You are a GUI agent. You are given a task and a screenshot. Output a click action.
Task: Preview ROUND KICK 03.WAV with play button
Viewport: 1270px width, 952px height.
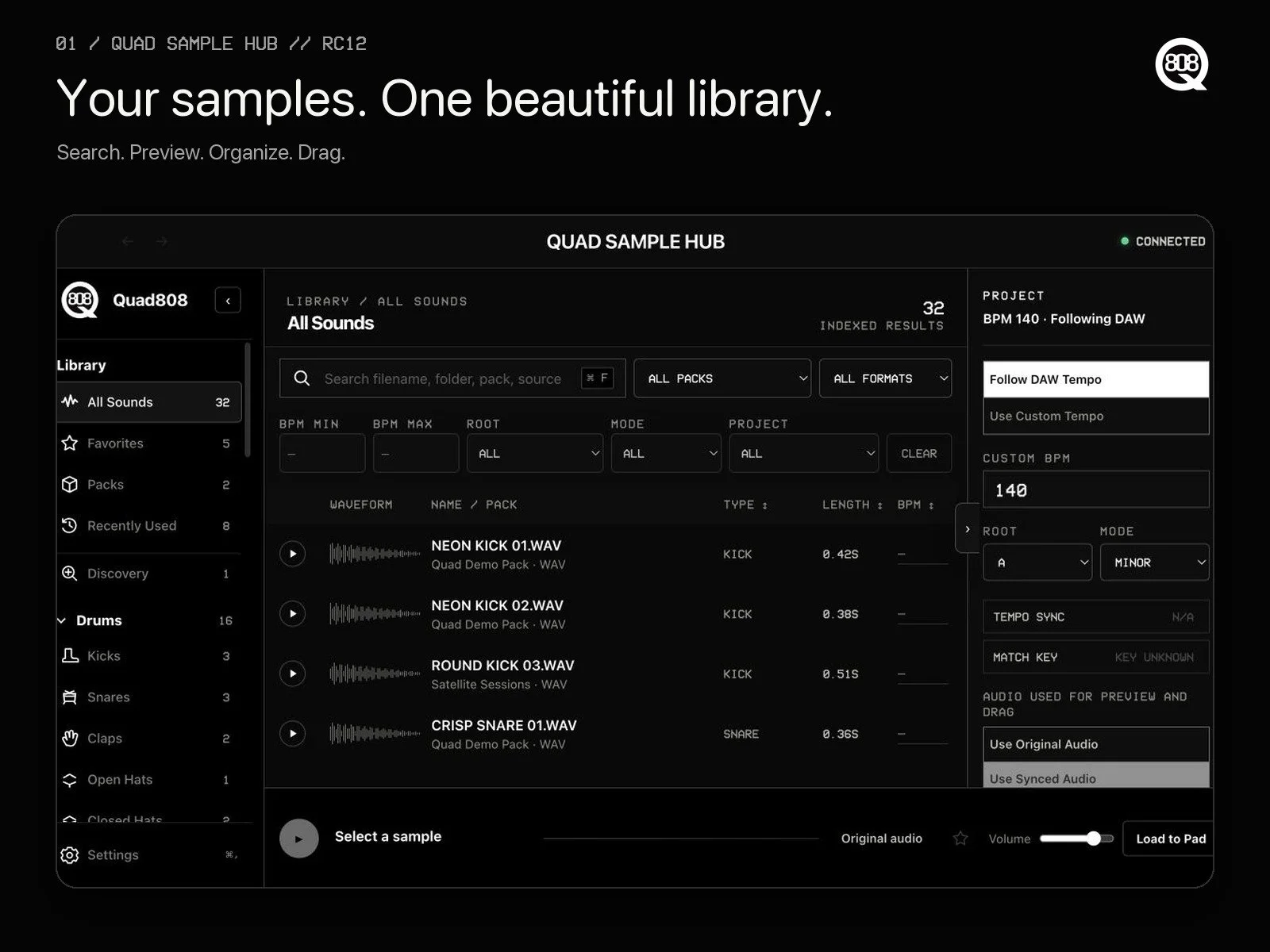point(293,674)
